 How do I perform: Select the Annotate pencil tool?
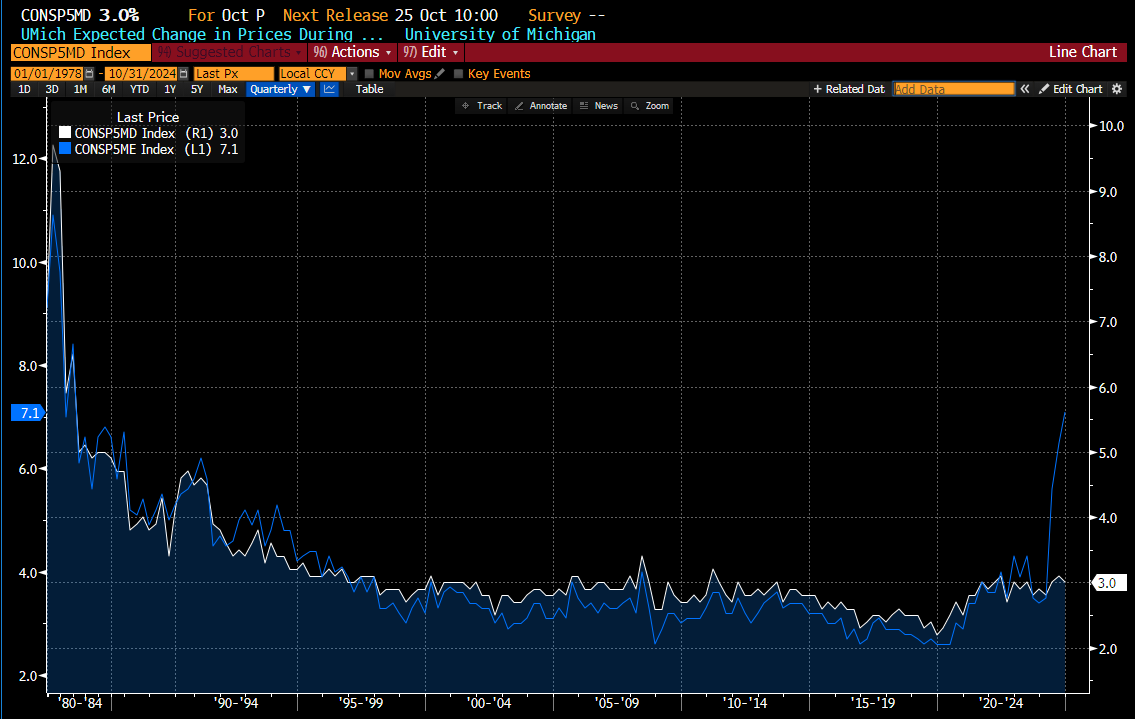coord(541,106)
